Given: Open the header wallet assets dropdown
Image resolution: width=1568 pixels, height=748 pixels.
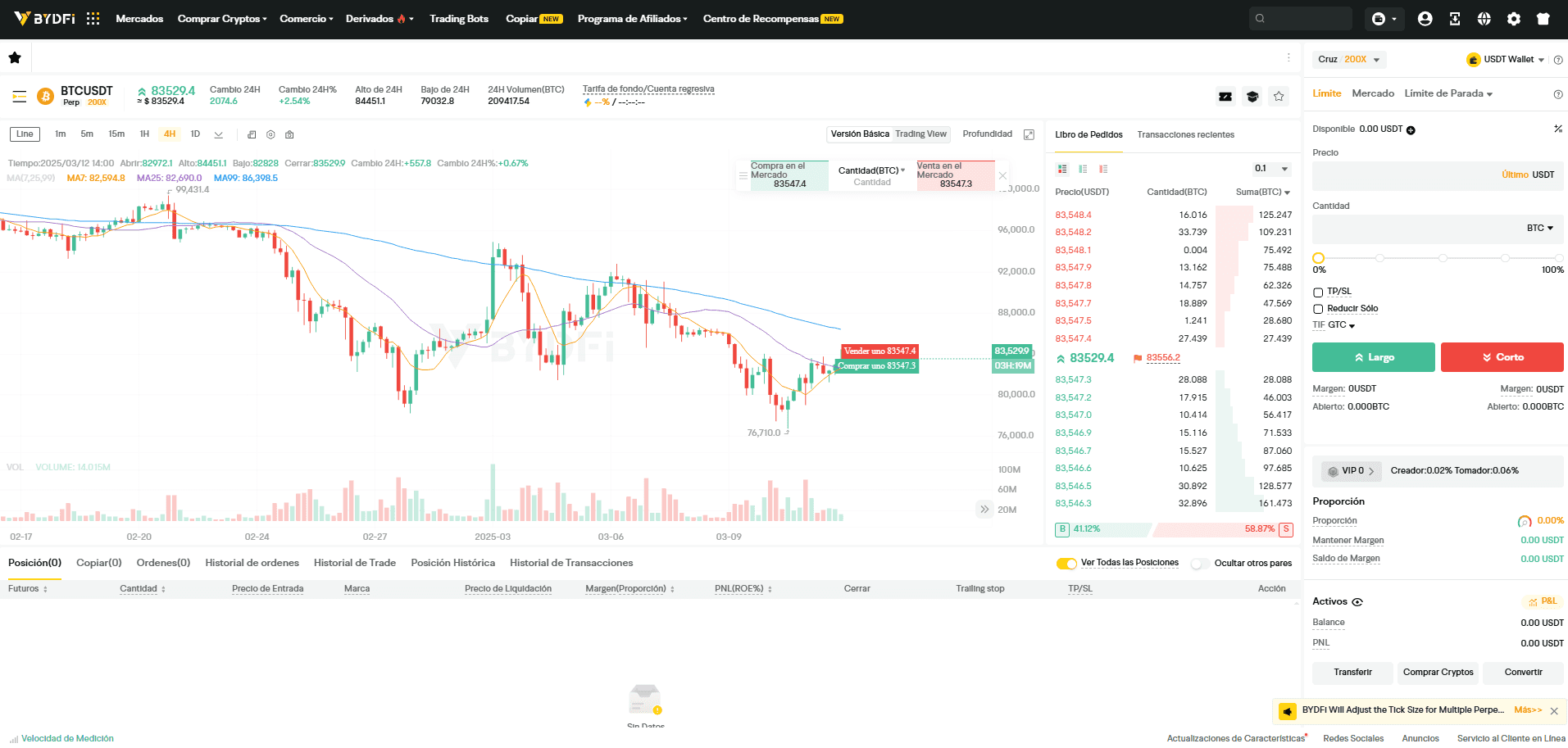Looking at the screenshot, I should [1384, 18].
